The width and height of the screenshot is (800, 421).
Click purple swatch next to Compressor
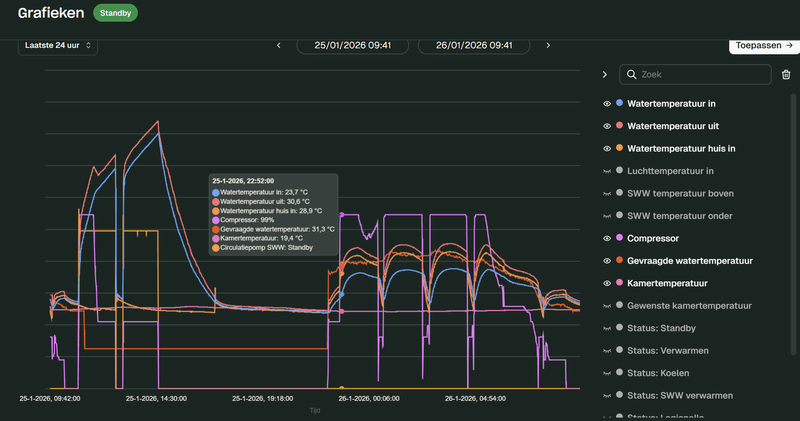click(619, 237)
